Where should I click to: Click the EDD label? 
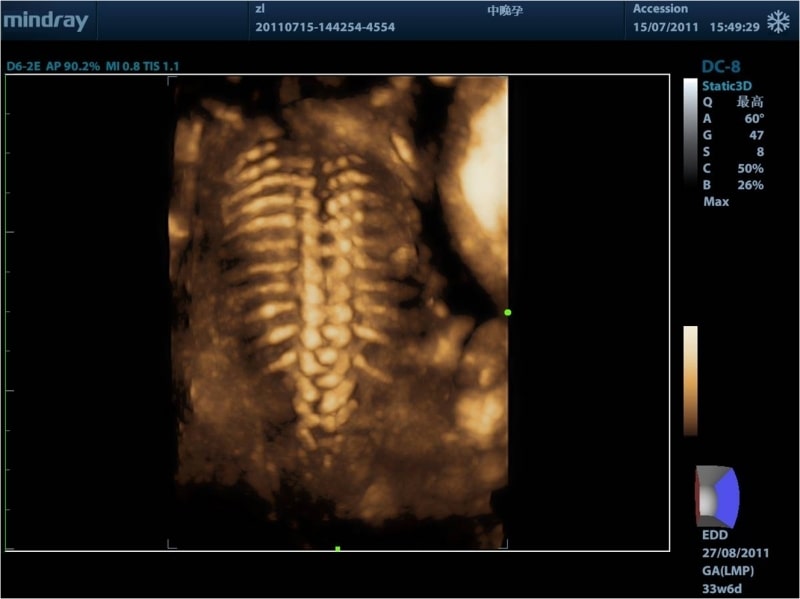[715, 535]
